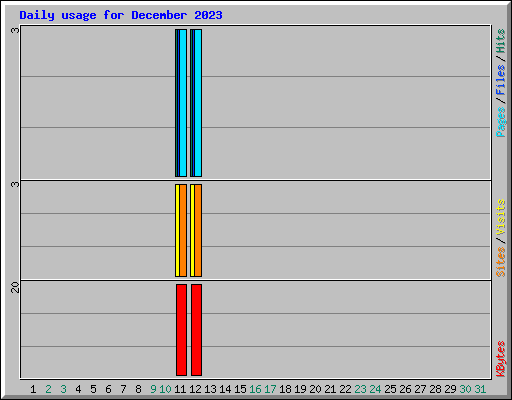The height and width of the screenshot is (400, 512).
Task: Click the 'Files' legend label
Action: (501, 80)
